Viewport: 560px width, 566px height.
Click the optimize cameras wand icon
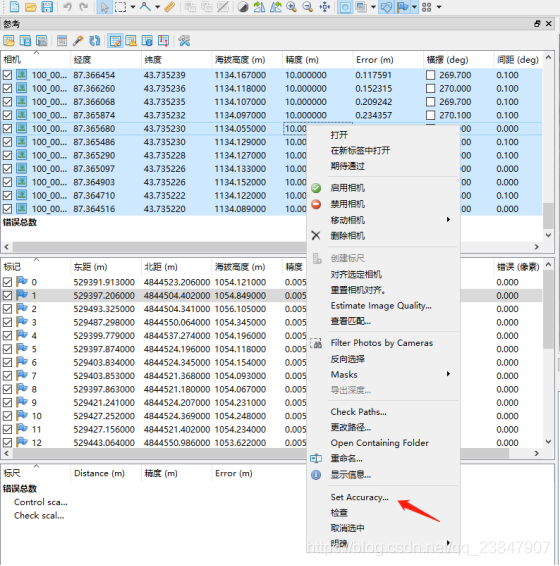click(78, 41)
